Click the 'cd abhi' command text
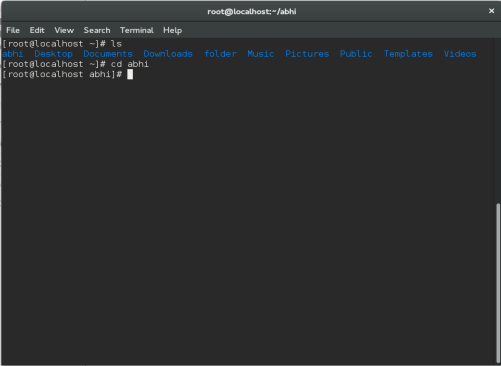501x366 pixels. (130, 64)
